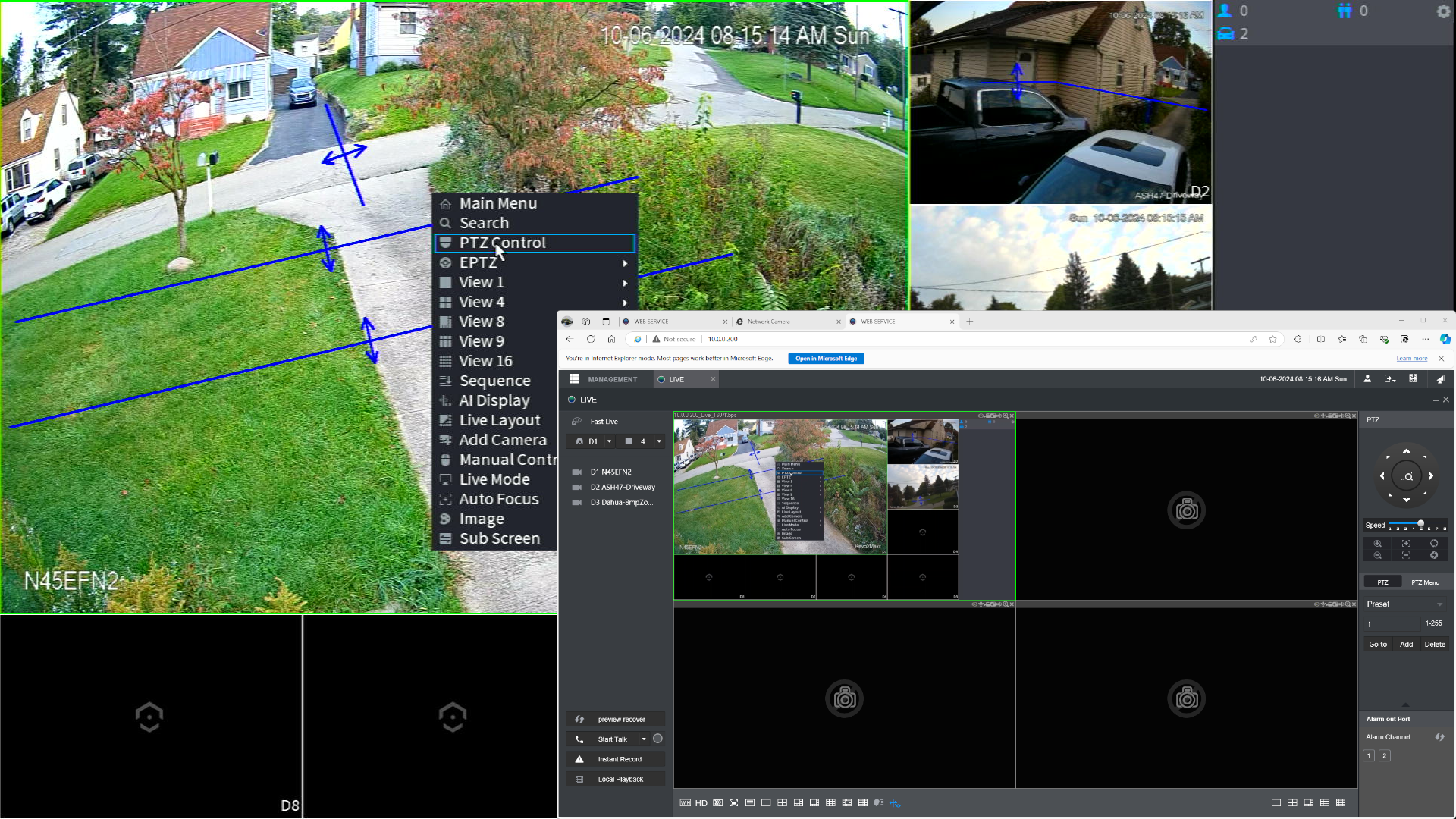Toggle alarm-out port 1
Viewport: 1456px width, 819px height.
[x=1369, y=756]
